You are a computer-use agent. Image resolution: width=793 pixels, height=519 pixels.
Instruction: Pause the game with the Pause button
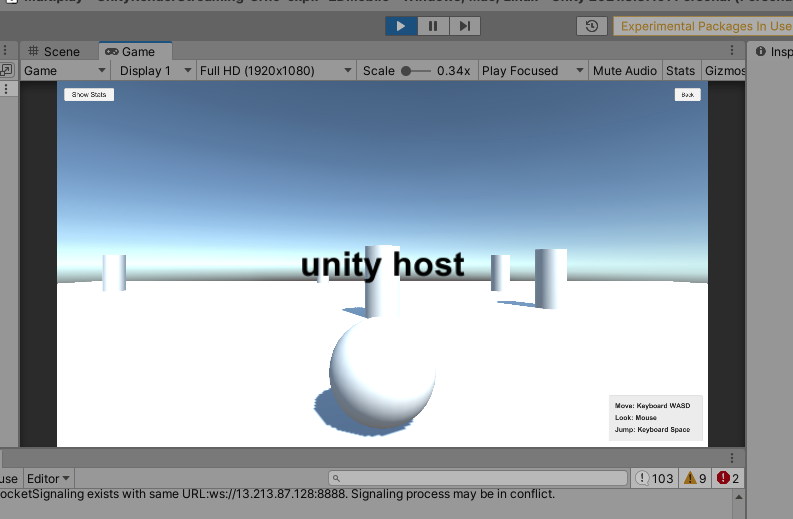point(433,26)
